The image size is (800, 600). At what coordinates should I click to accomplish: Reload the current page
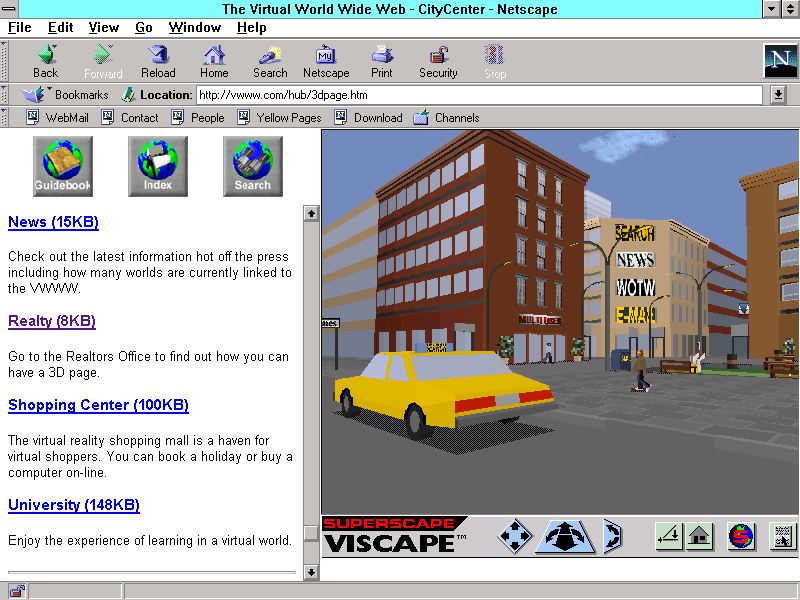(158, 61)
